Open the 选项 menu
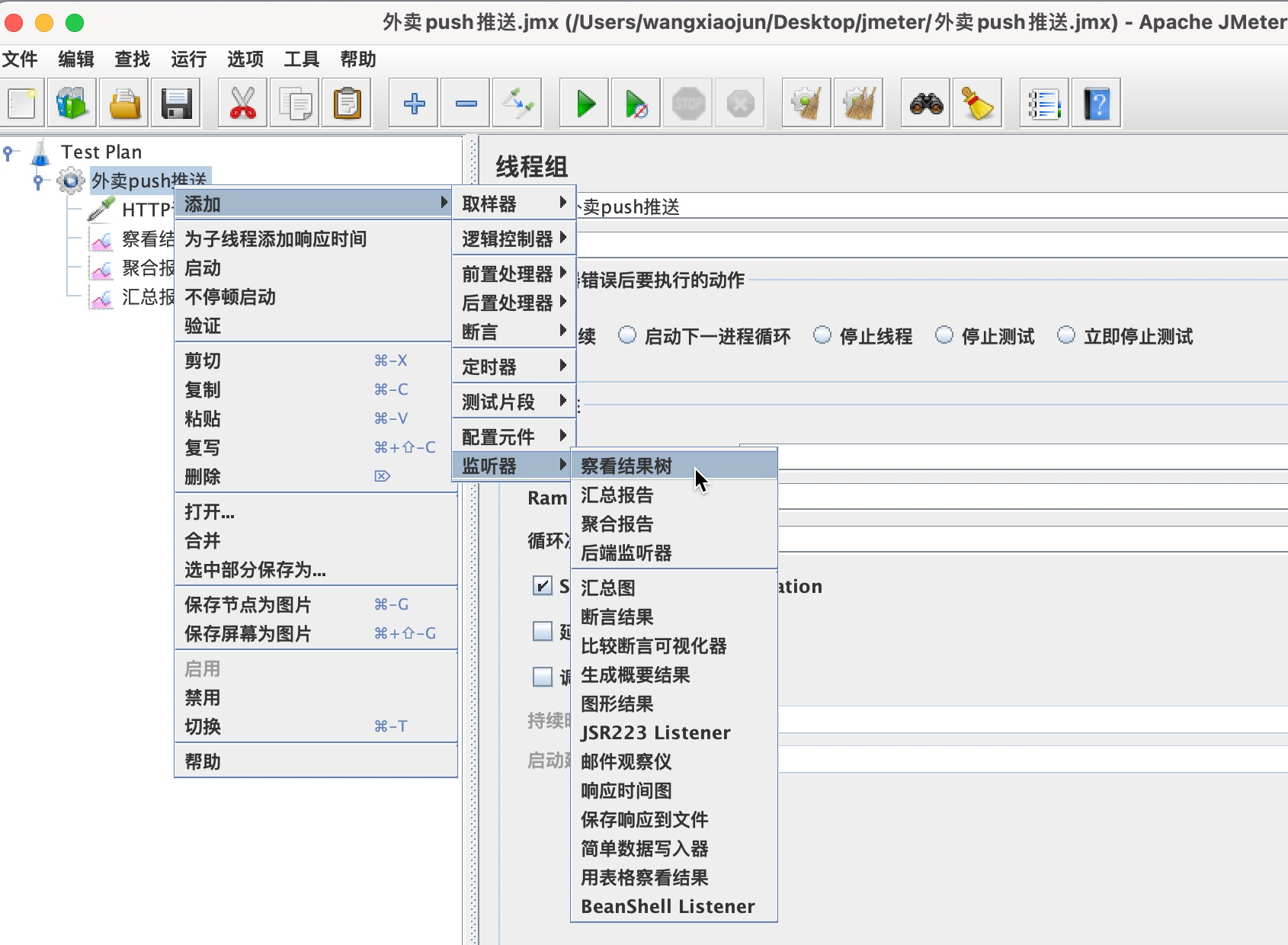1288x945 pixels. pos(245,59)
